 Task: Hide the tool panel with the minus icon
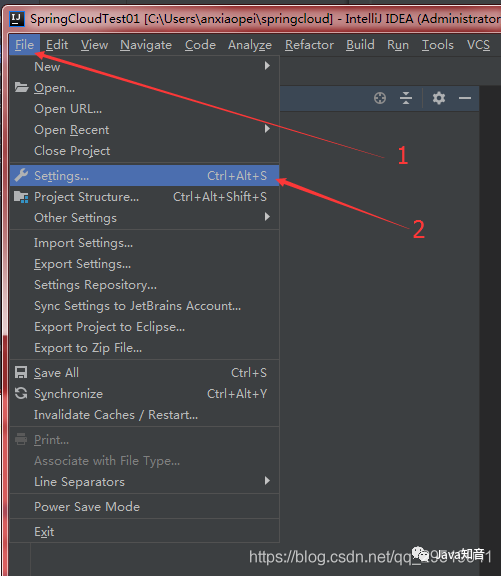point(465,98)
